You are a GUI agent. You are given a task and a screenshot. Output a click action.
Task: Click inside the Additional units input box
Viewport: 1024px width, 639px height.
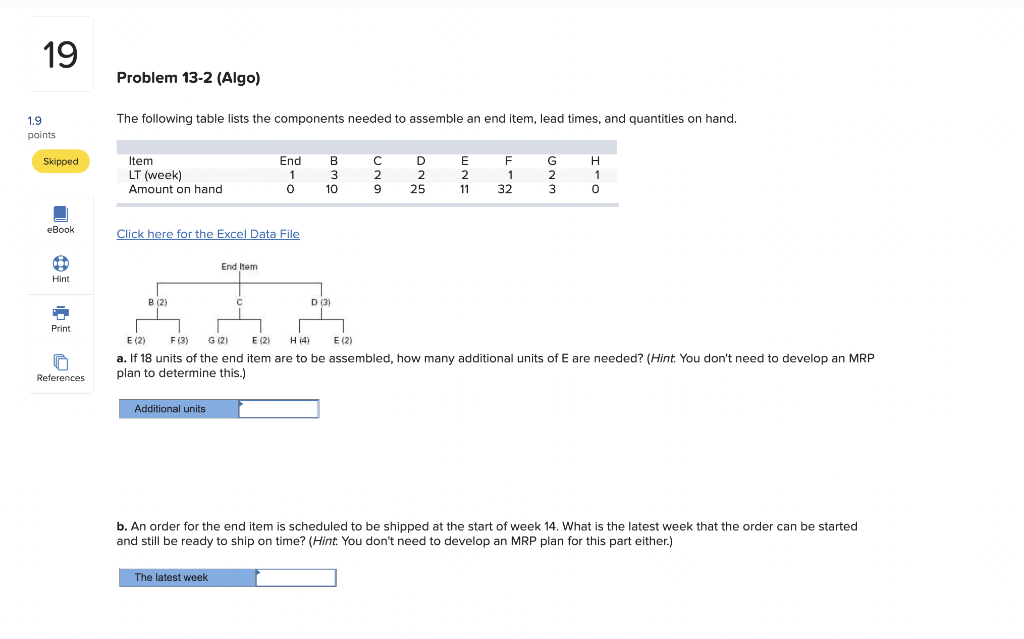coord(278,408)
